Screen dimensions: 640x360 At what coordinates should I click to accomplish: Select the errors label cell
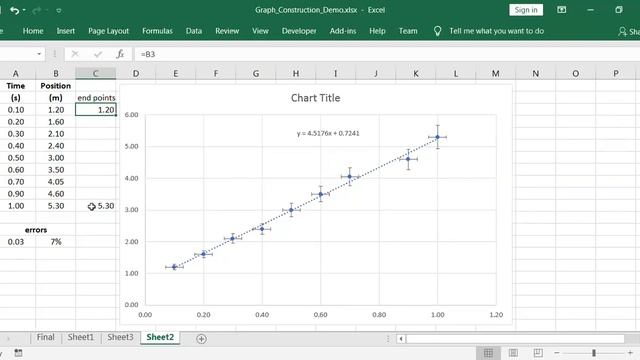pos(36,230)
